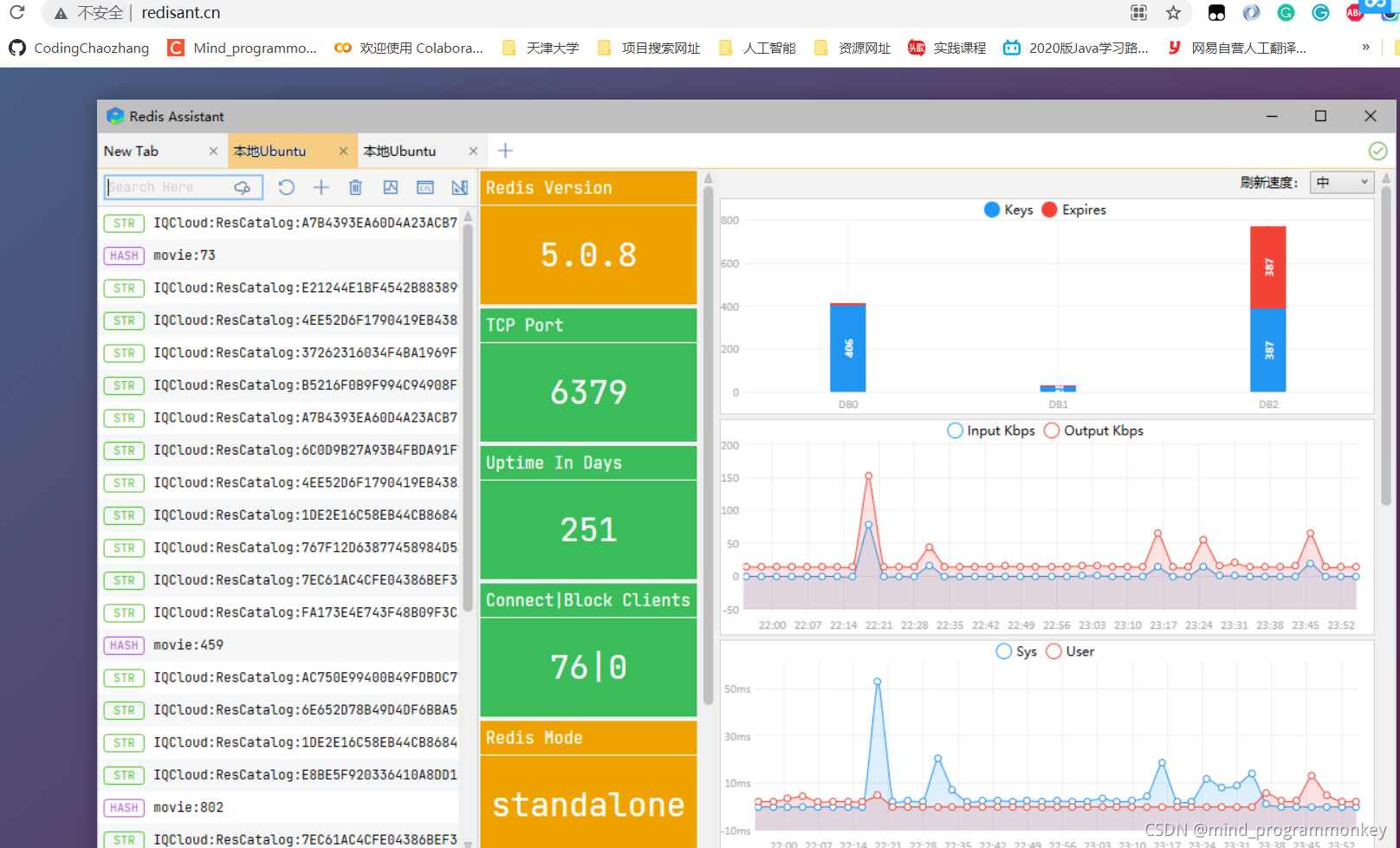Click the green Grammarly extension icon
1400x848 pixels.
1286,12
